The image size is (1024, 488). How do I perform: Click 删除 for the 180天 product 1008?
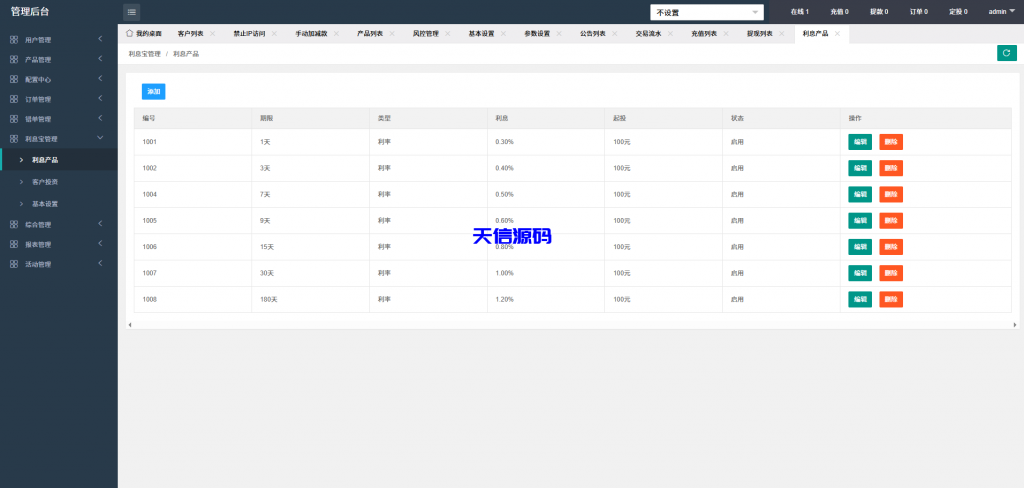(890, 299)
